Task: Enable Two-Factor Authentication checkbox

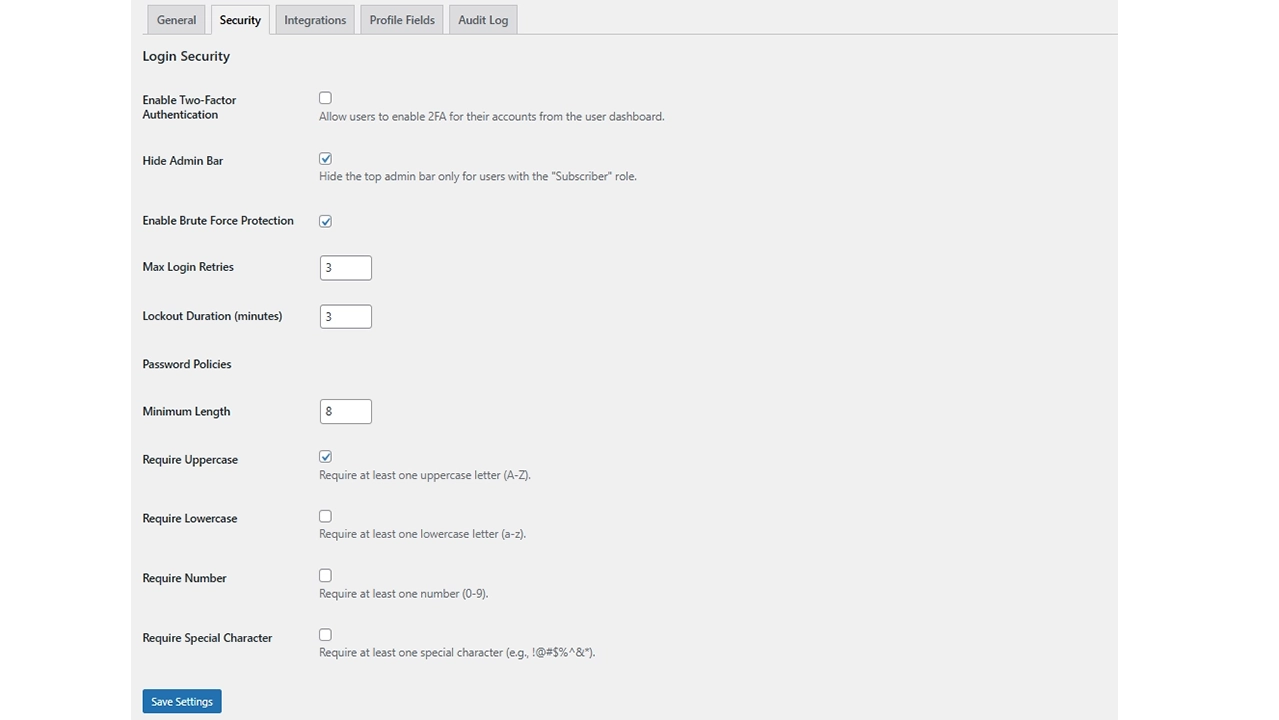Action: click(x=325, y=98)
